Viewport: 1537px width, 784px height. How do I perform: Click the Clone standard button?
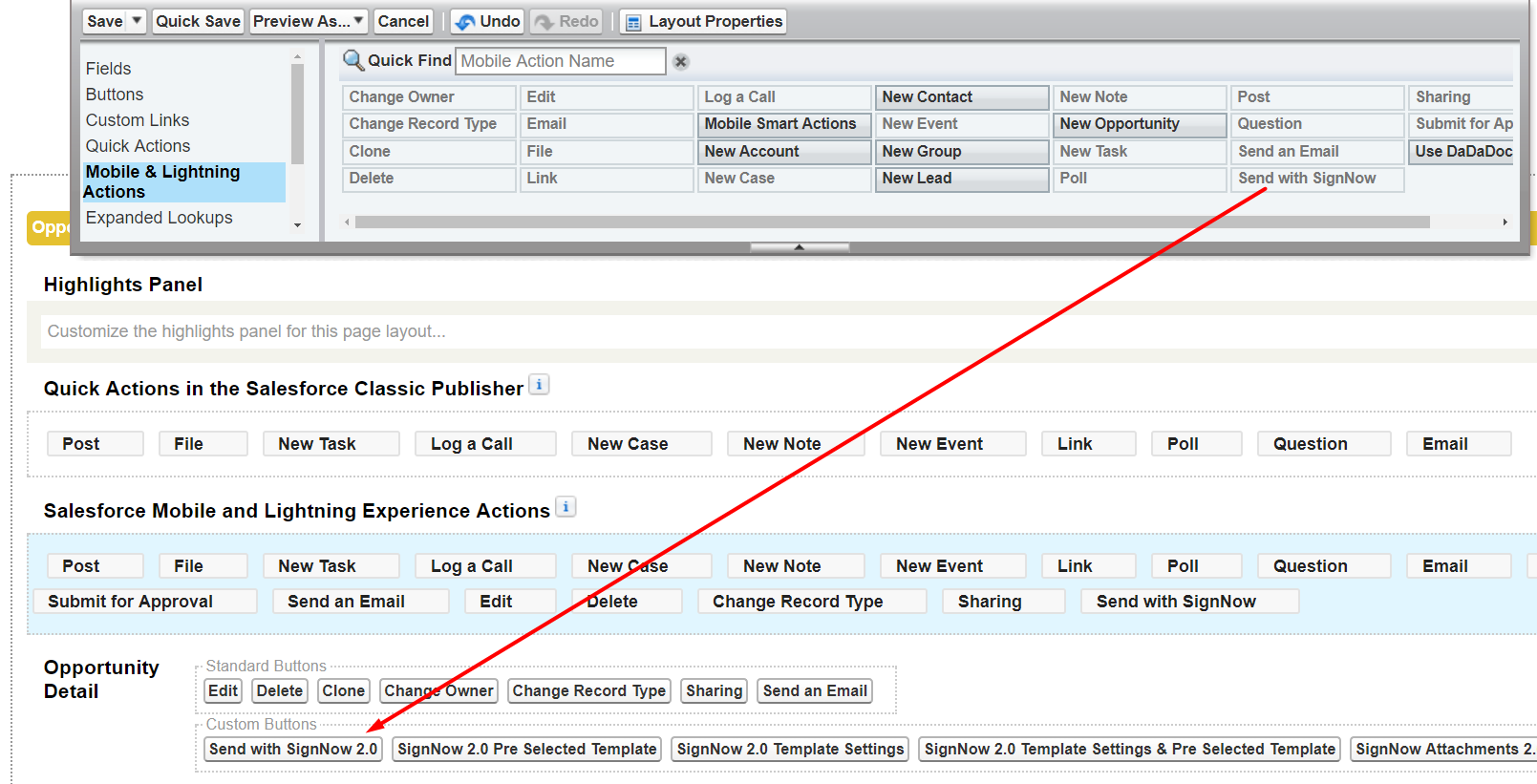click(x=344, y=691)
